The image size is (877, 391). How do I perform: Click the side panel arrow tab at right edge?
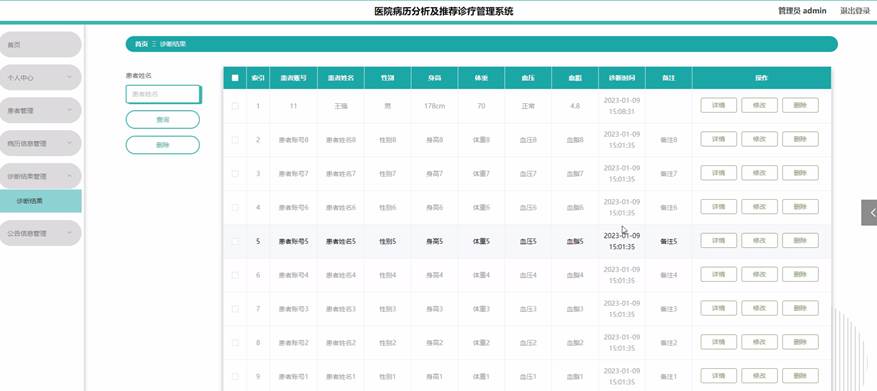coord(869,213)
